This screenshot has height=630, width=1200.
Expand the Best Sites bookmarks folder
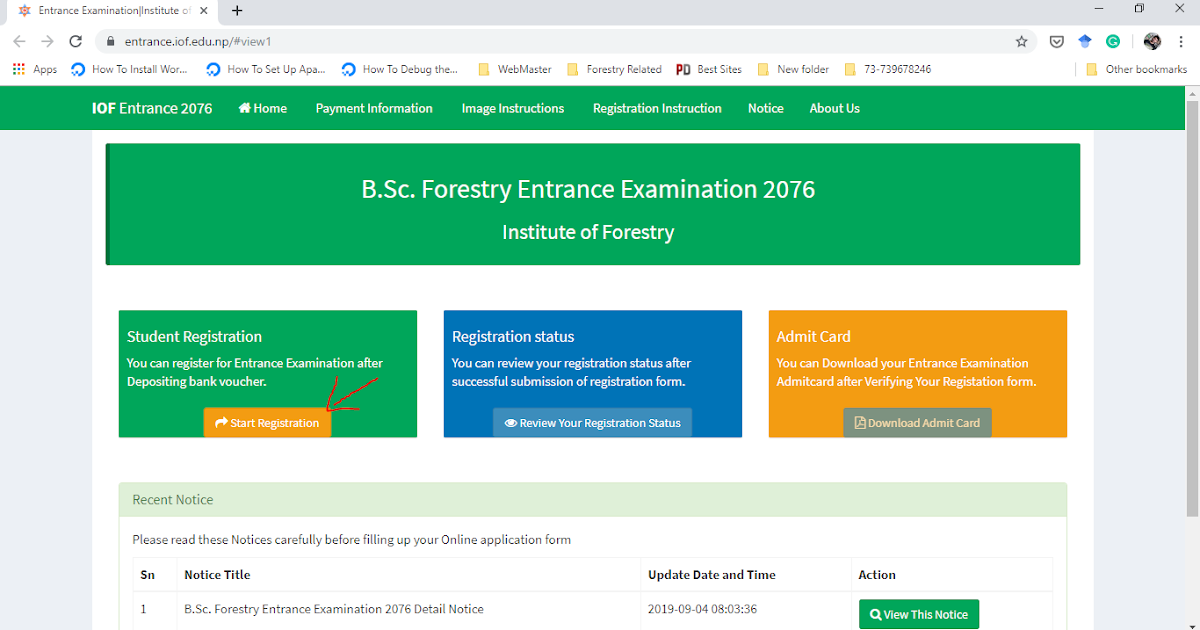pos(708,68)
